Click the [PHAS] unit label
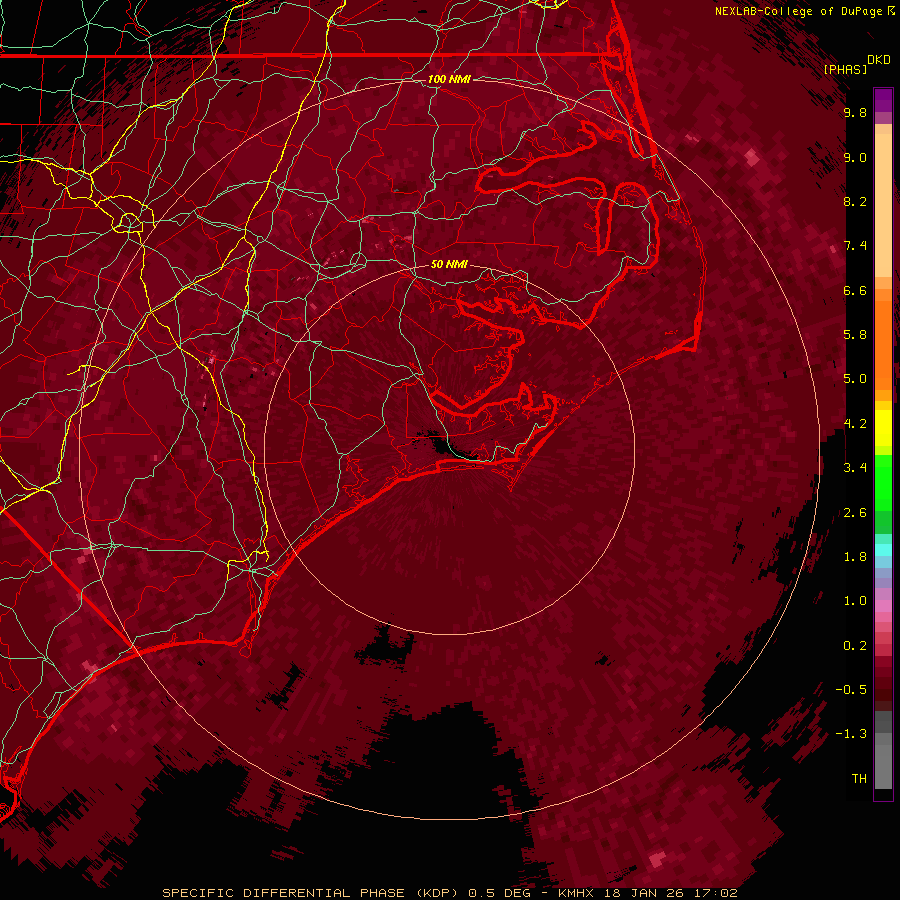This screenshot has width=900, height=900. click(x=845, y=69)
